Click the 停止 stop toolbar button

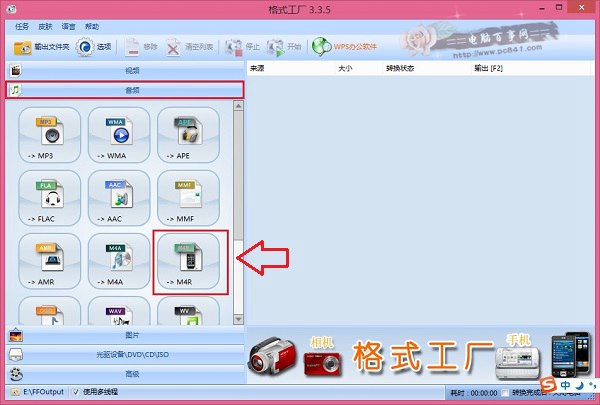point(242,47)
